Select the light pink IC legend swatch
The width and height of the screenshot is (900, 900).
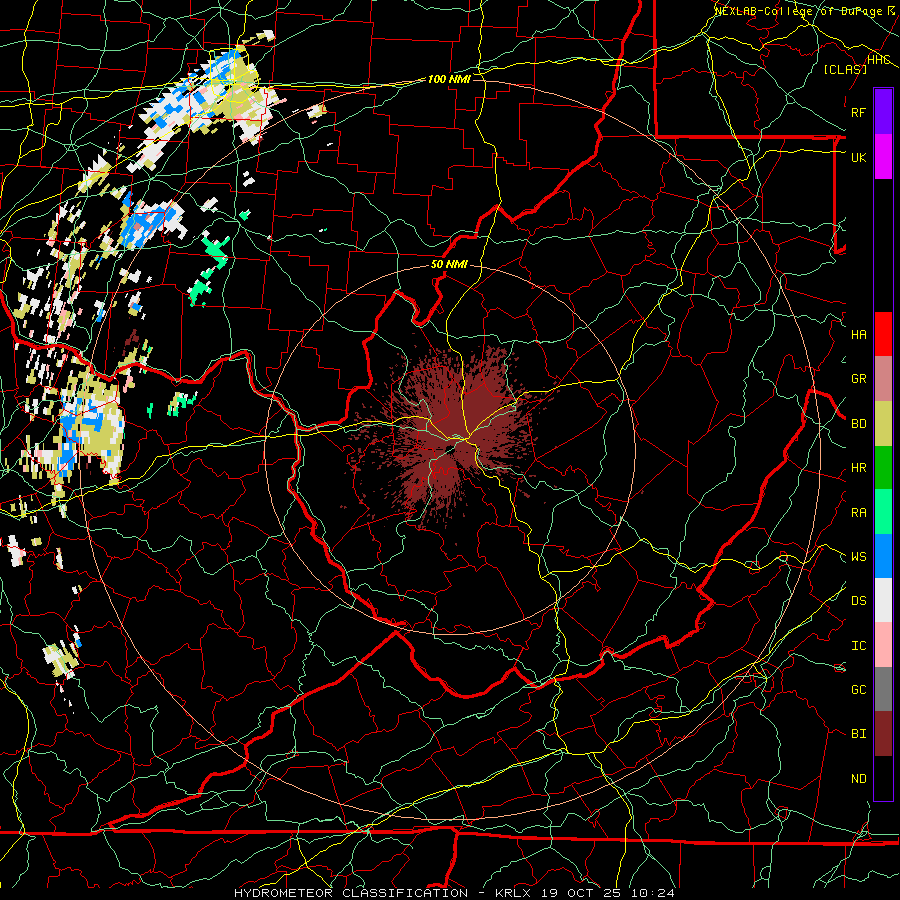tap(883, 645)
